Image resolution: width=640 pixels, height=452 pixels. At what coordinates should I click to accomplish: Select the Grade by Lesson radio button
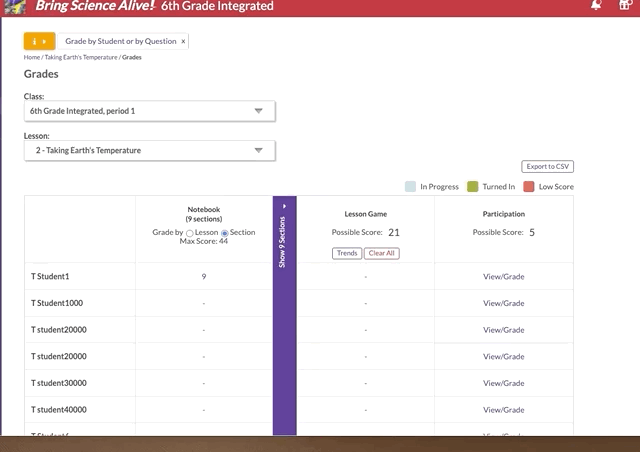[189, 232]
